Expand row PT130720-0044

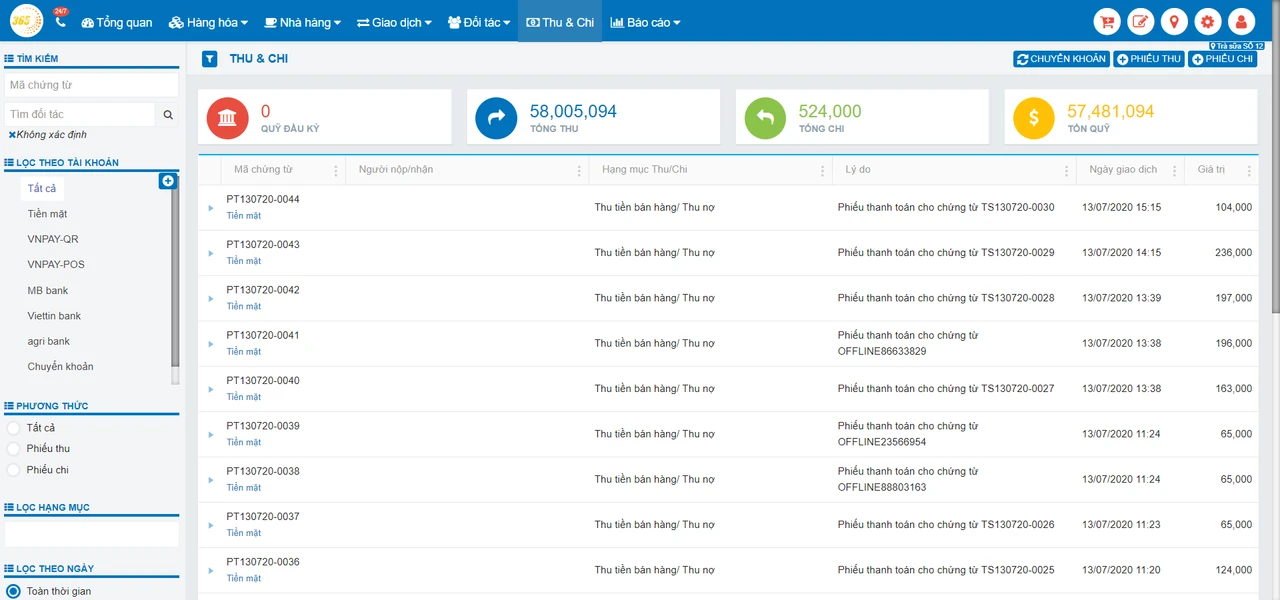point(211,208)
